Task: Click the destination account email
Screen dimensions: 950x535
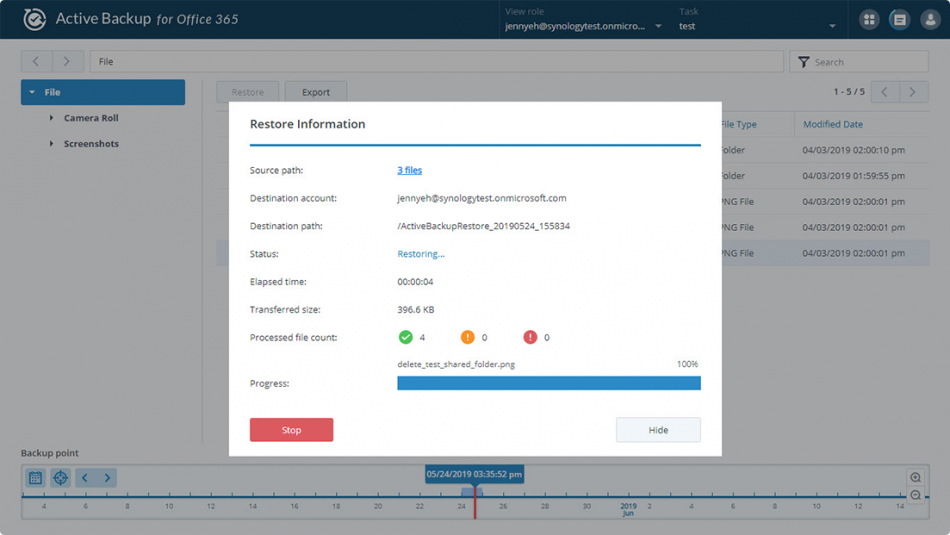Action: pos(482,198)
